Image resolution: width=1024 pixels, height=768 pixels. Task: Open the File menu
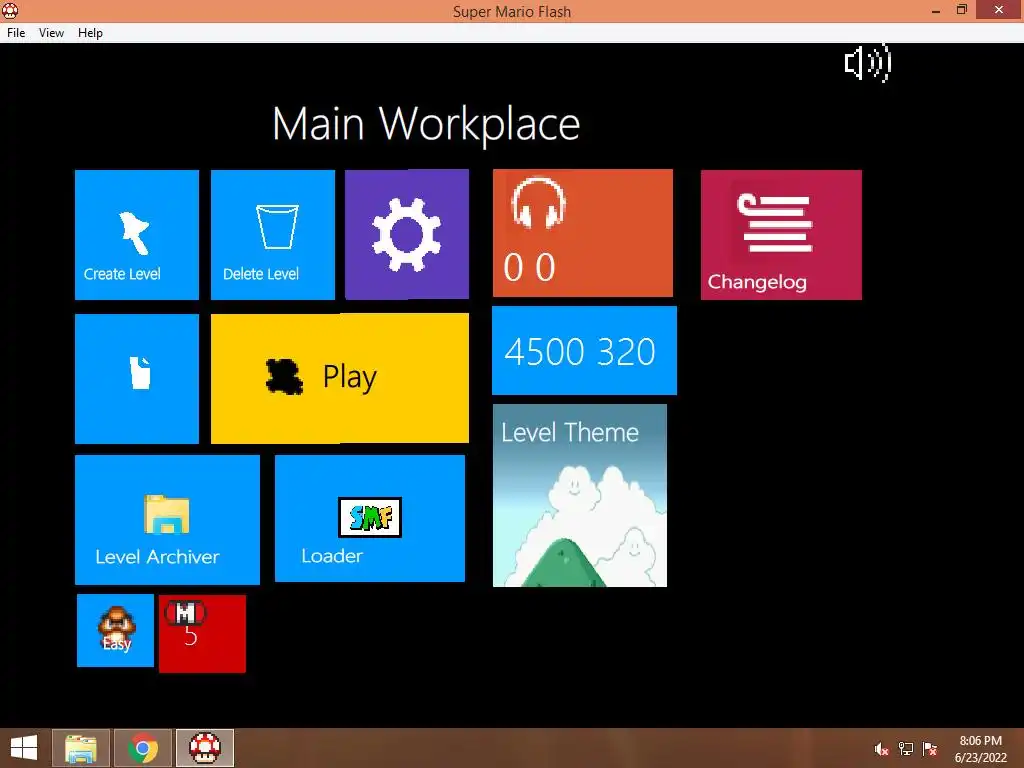point(16,33)
